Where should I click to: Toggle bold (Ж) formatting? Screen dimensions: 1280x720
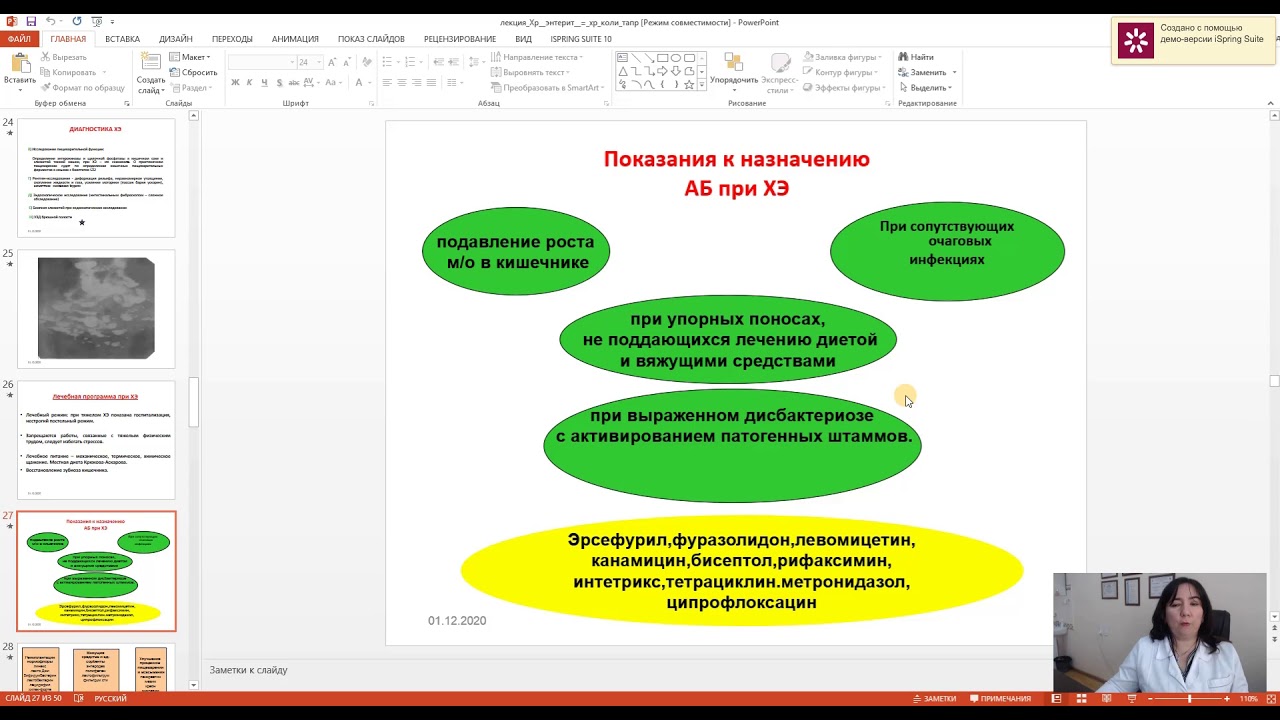point(235,82)
